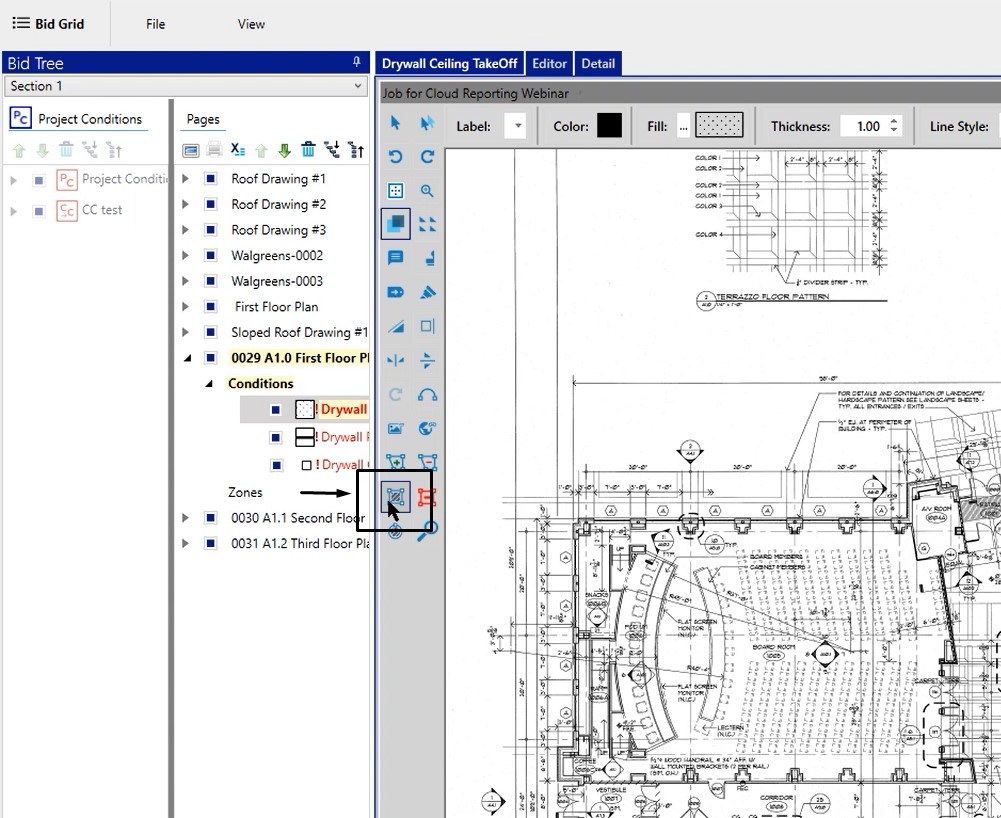Select the arrow pointer tool
Image resolution: width=1001 pixels, height=818 pixels.
[x=395, y=123]
